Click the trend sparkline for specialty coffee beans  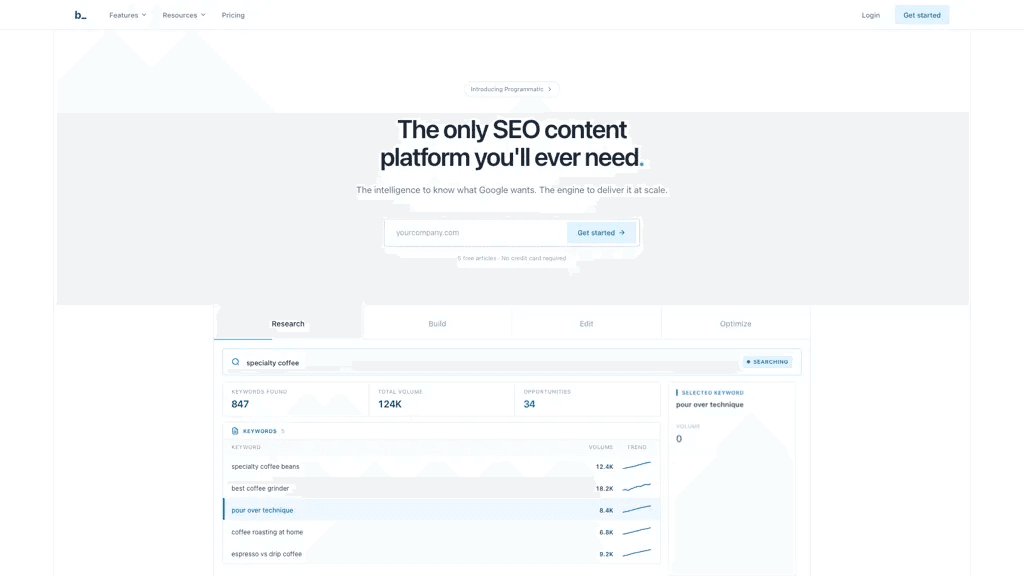click(x=637, y=466)
